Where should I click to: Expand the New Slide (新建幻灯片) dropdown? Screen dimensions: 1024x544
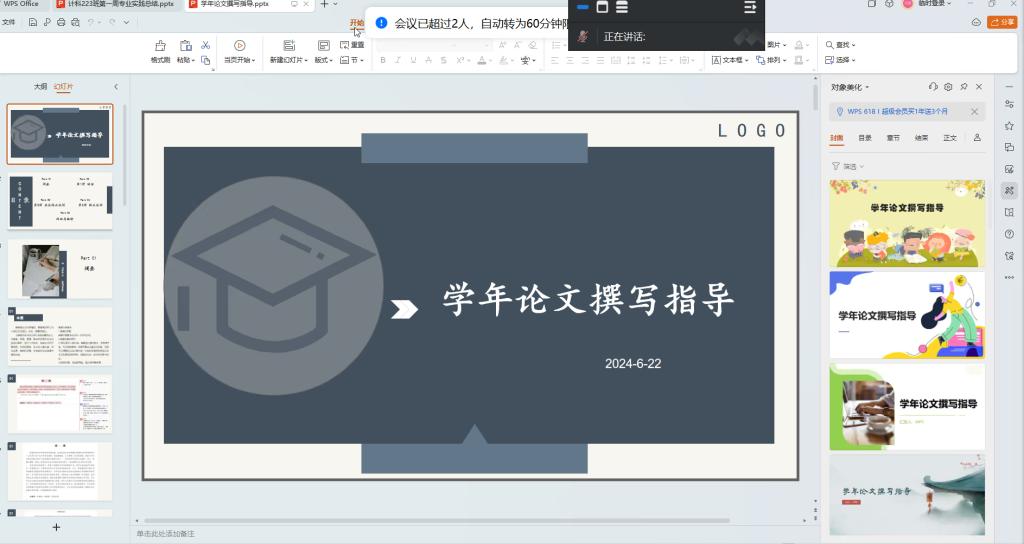[291, 60]
